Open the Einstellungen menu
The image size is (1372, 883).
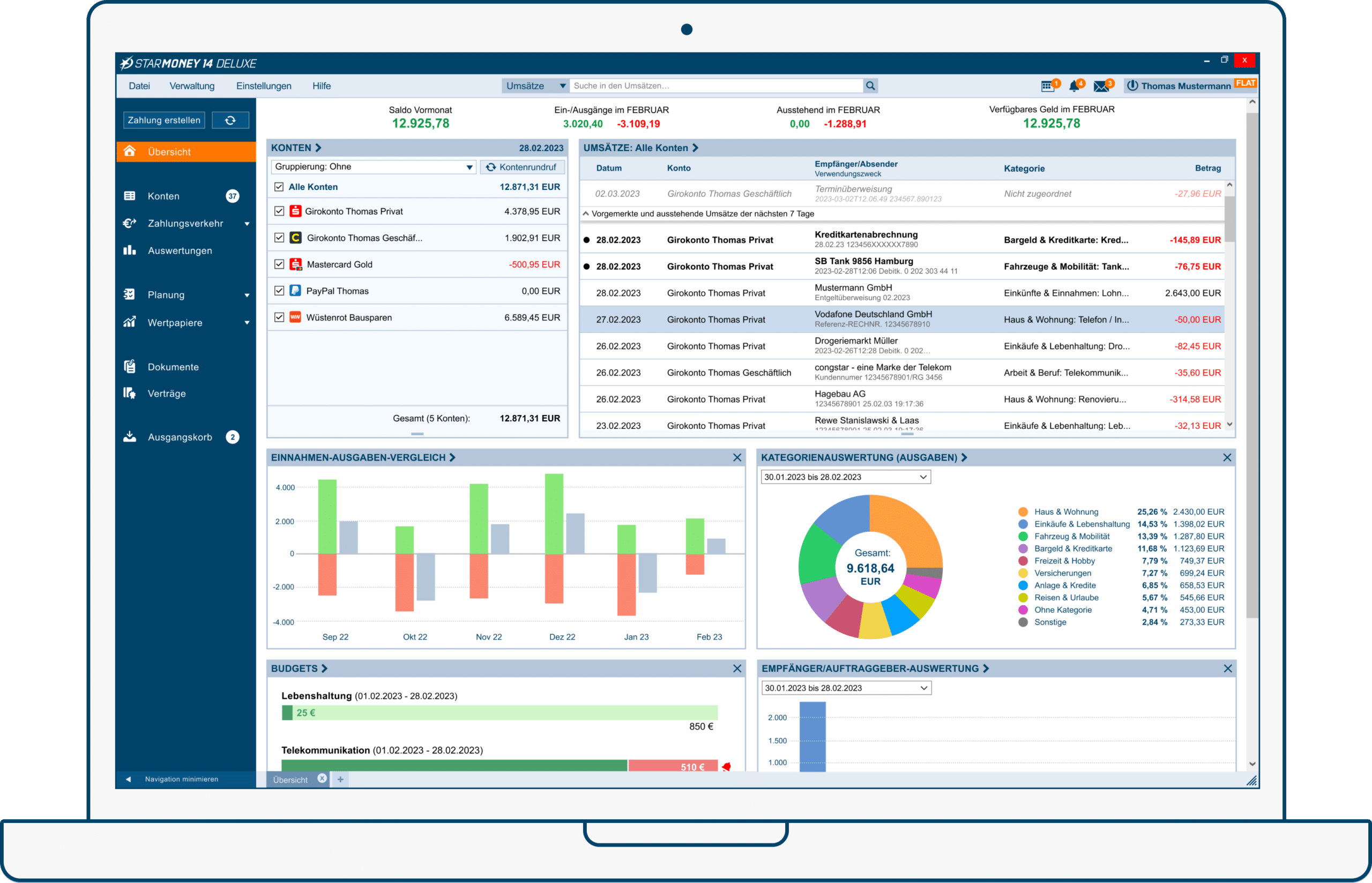coord(264,86)
